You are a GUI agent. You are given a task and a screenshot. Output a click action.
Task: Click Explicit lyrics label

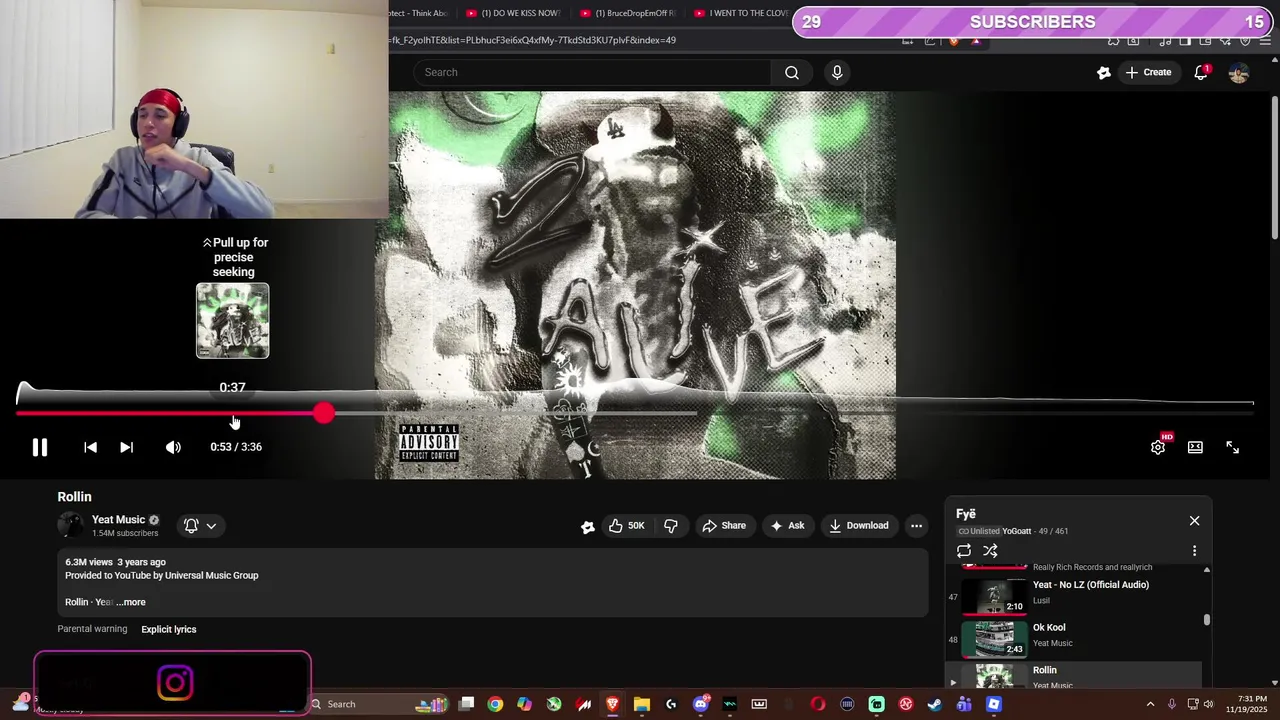coord(169,629)
